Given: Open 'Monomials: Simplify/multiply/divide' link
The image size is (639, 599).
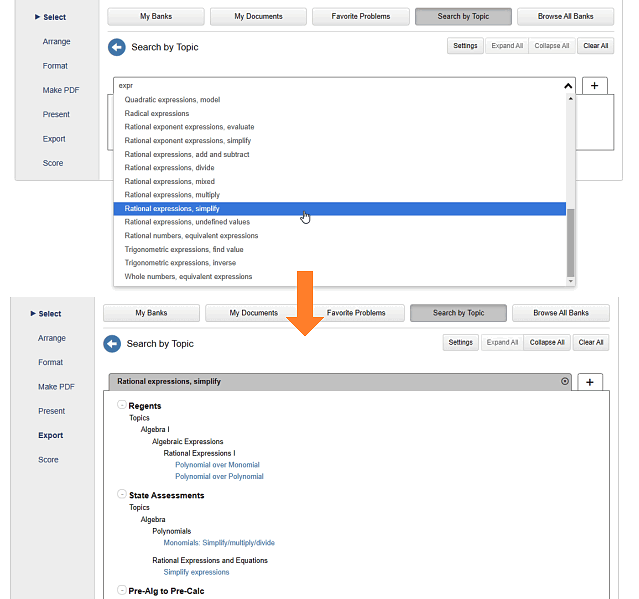Looking at the screenshot, I should [219, 543].
